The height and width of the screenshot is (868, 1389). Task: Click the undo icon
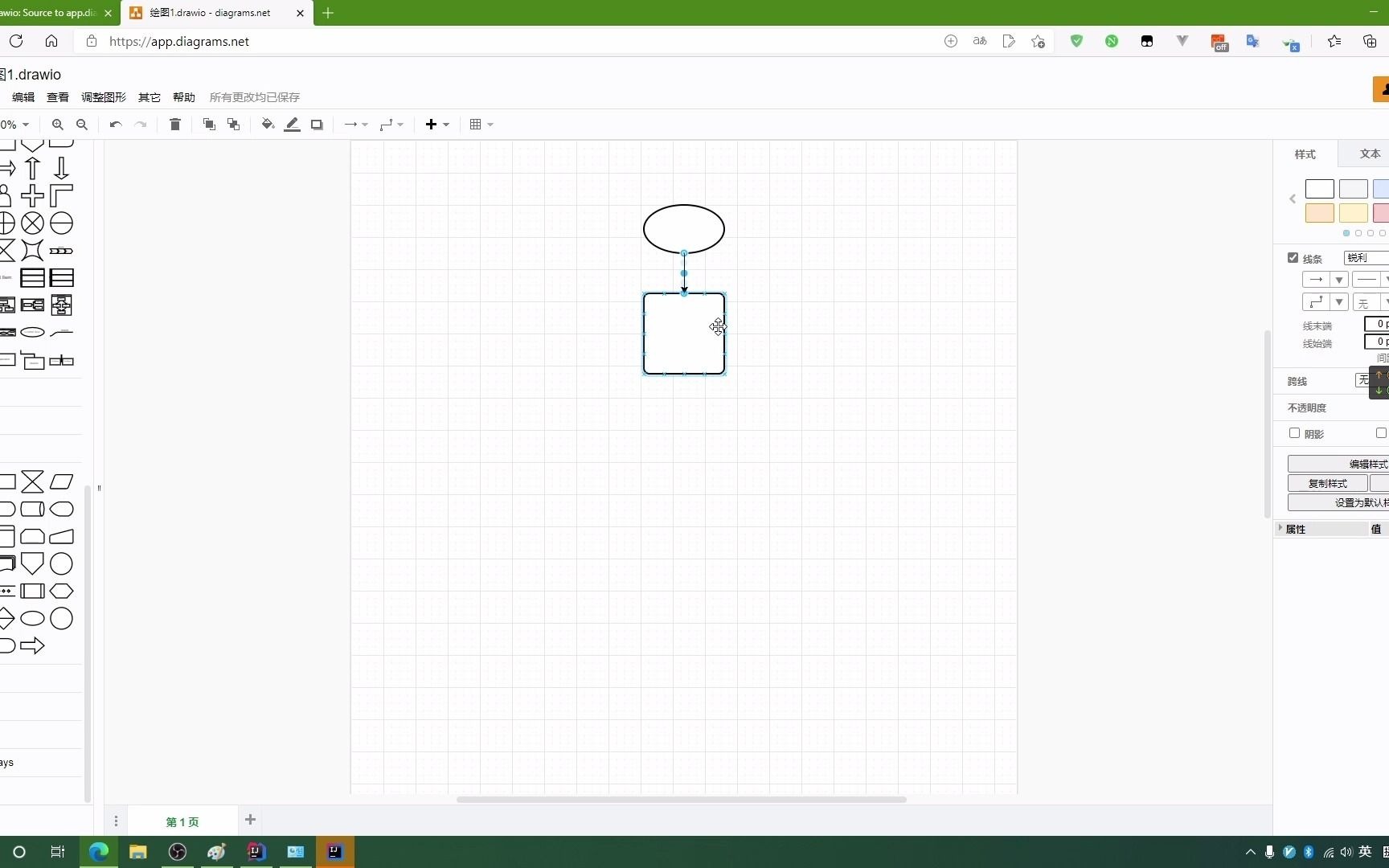coord(115,125)
